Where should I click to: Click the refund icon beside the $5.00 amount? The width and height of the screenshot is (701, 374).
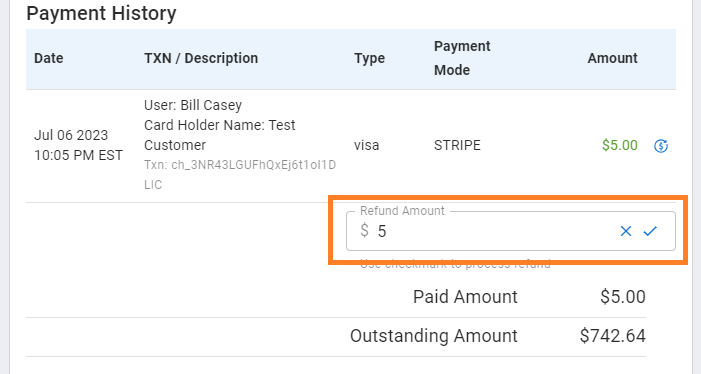click(x=661, y=146)
